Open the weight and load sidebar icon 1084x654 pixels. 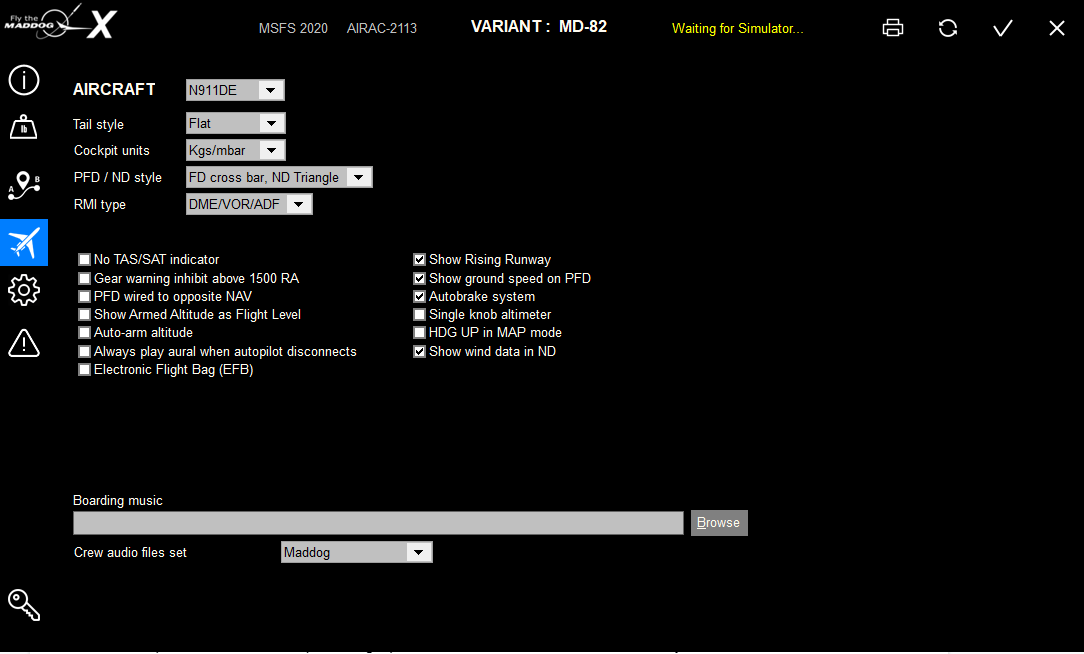tap(24, 127)
